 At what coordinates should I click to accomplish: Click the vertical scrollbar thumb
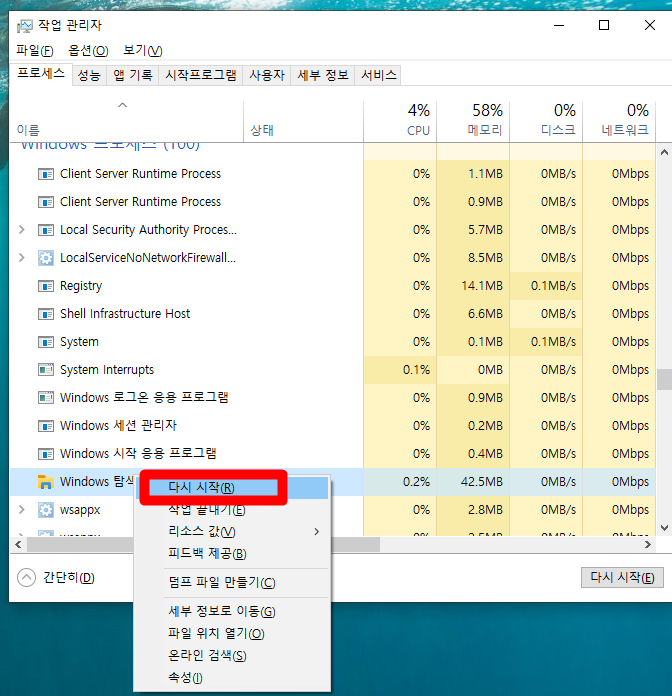[664, 380]
